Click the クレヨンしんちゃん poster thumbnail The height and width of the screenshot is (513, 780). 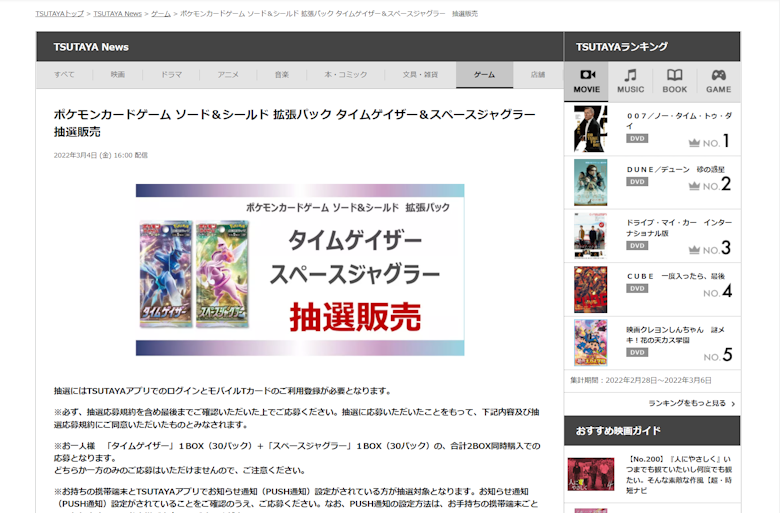[590, 343]
